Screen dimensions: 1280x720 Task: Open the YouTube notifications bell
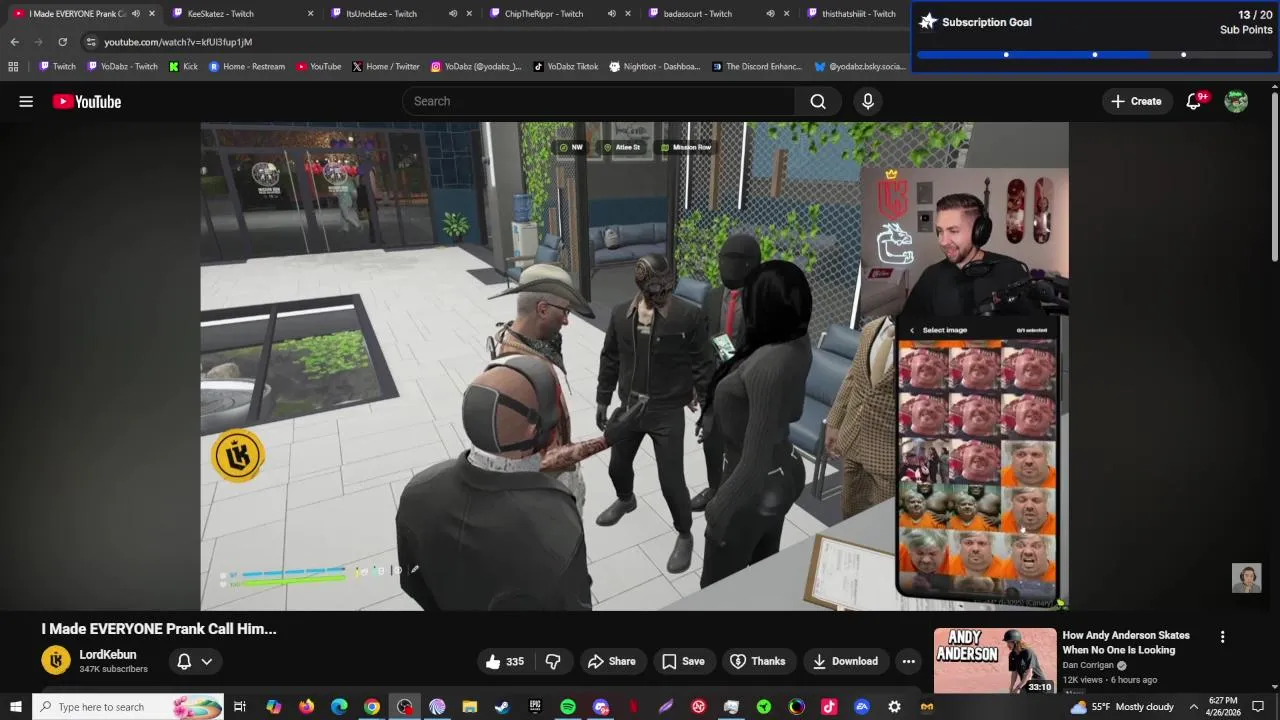tap(1194, 101)
